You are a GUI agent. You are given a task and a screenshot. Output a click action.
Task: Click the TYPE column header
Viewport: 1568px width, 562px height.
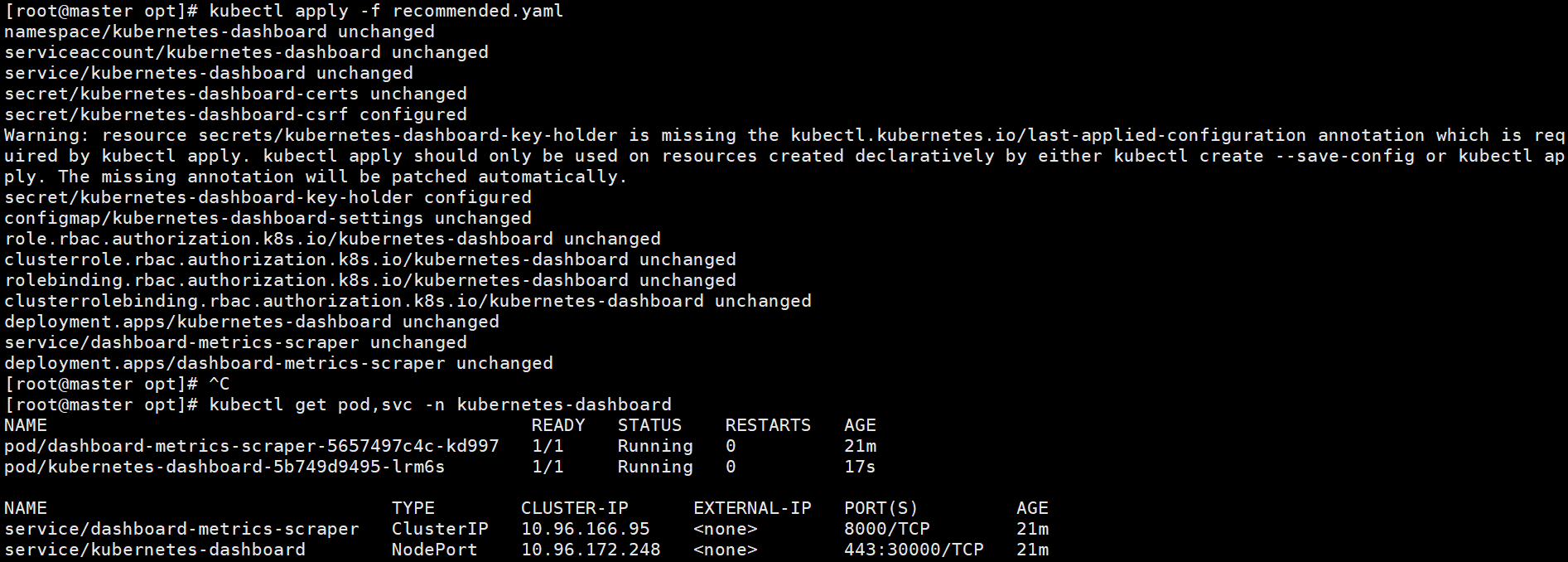click(413, 509)
